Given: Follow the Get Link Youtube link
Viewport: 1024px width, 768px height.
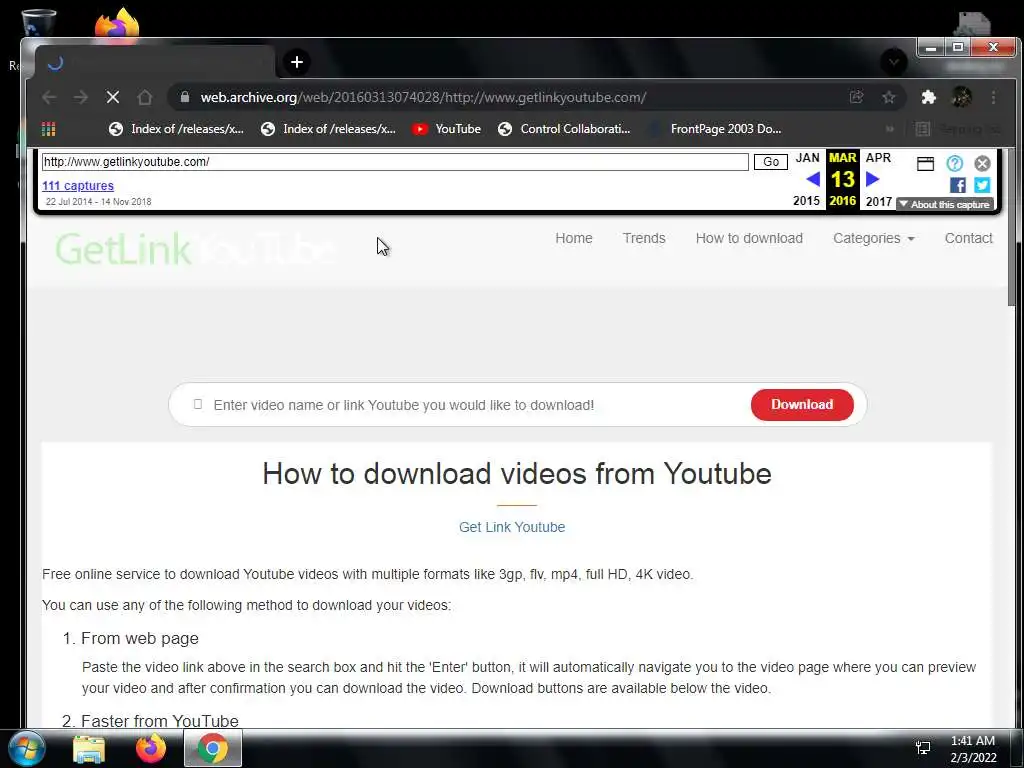Looking at the screenshot, I should [x=512, y=527].
